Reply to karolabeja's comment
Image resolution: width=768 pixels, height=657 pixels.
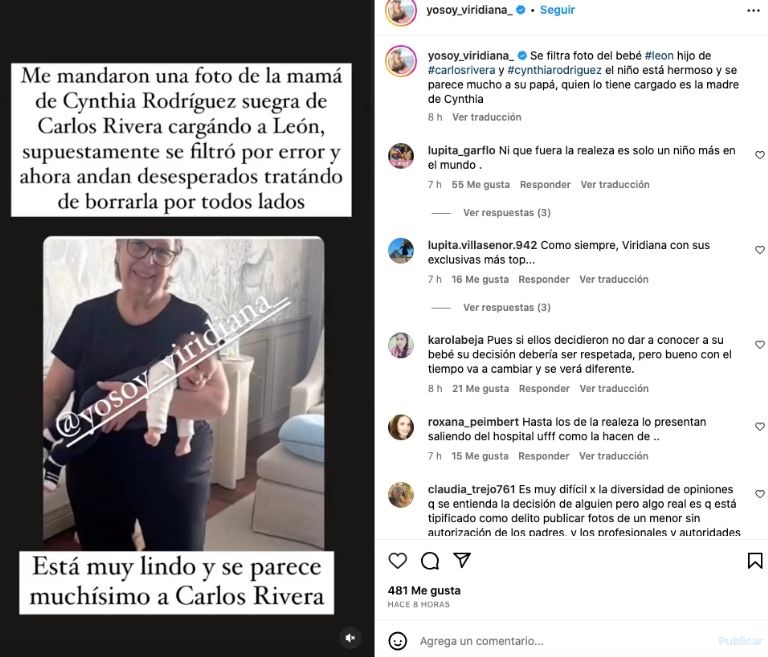[x=544, y=389]
